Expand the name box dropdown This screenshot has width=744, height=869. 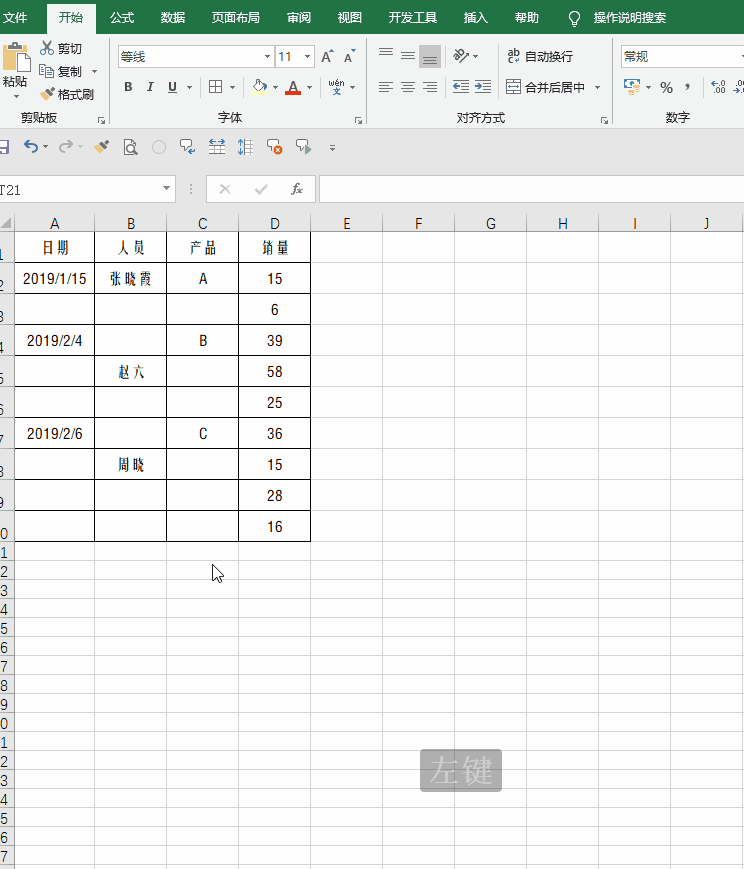coord(166,189)
